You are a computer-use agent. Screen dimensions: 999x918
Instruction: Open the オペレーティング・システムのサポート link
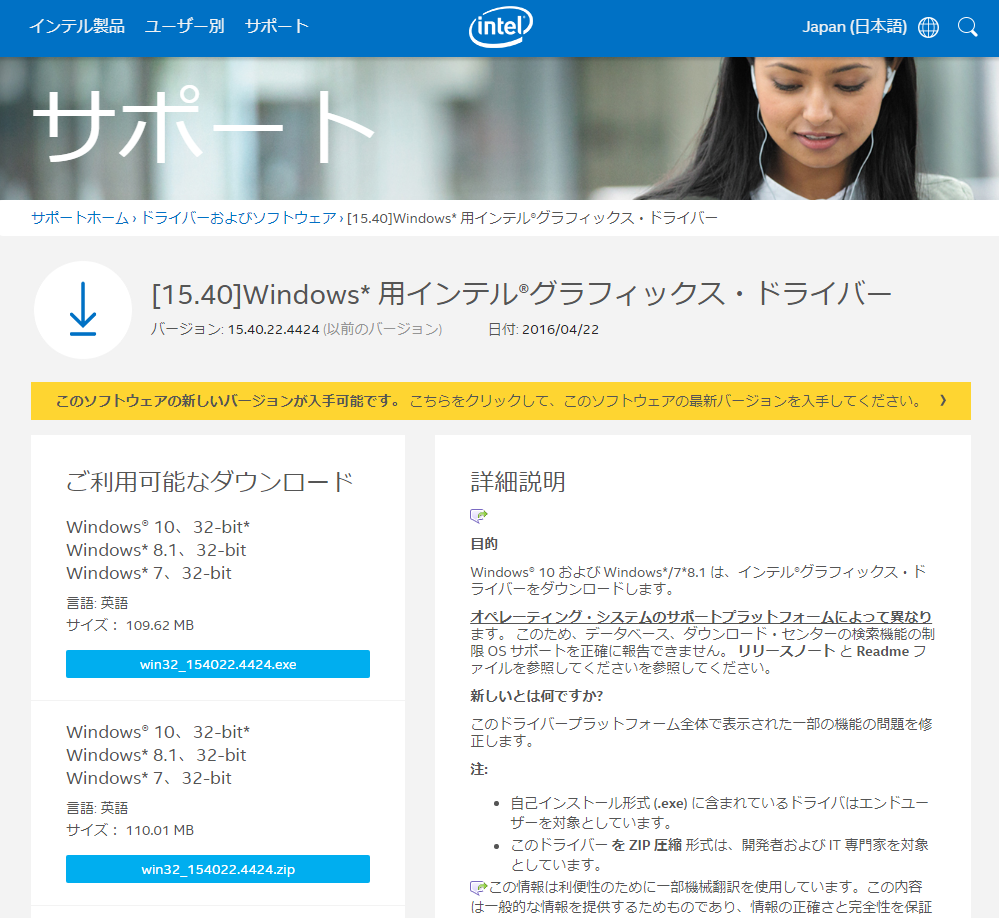click(x=701, y=617)
